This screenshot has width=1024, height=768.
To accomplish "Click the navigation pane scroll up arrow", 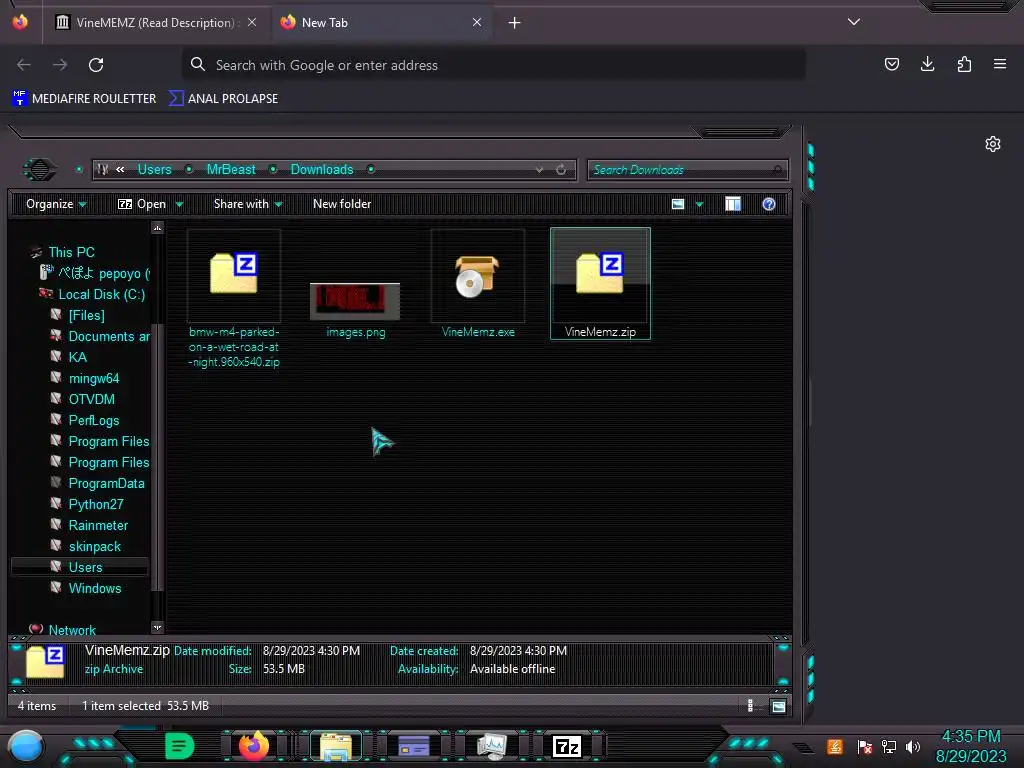I will tap(157, 227).
